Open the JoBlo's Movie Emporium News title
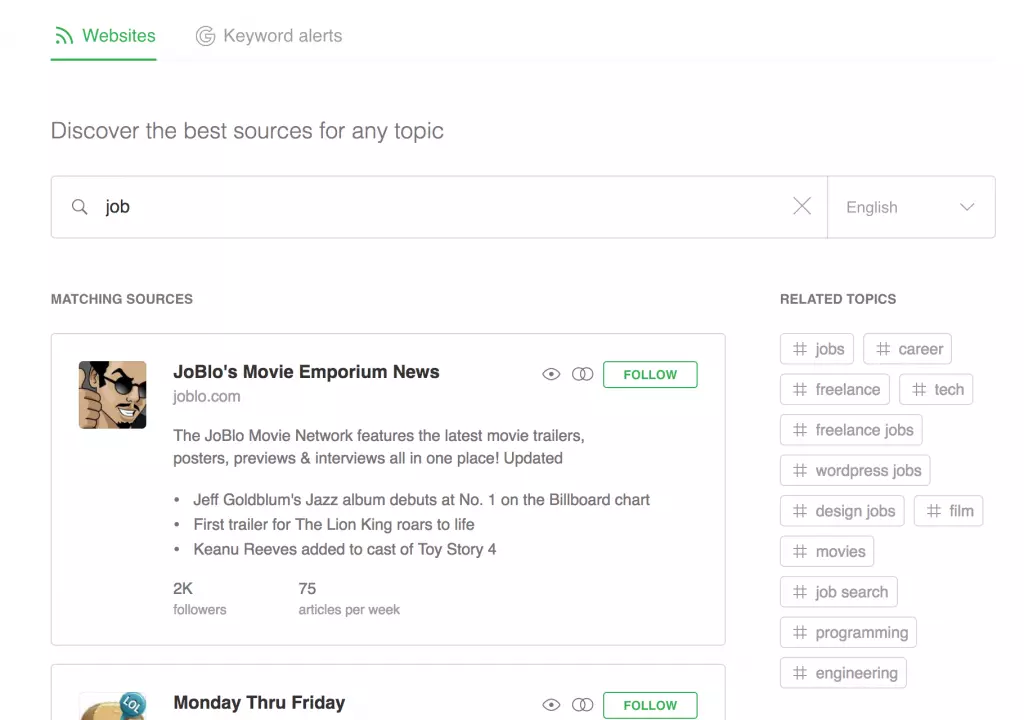Image resolution: width=1024 pixels, height=720 pixels. pyautogui.click(x=306, y=372)
